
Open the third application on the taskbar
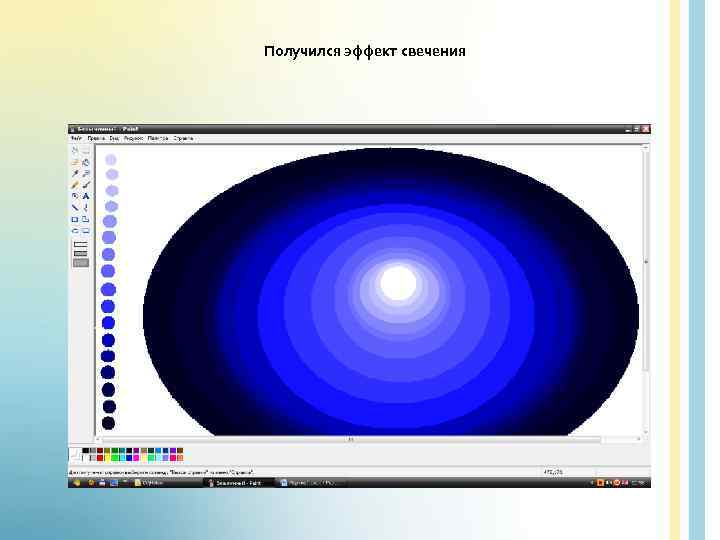310,483
